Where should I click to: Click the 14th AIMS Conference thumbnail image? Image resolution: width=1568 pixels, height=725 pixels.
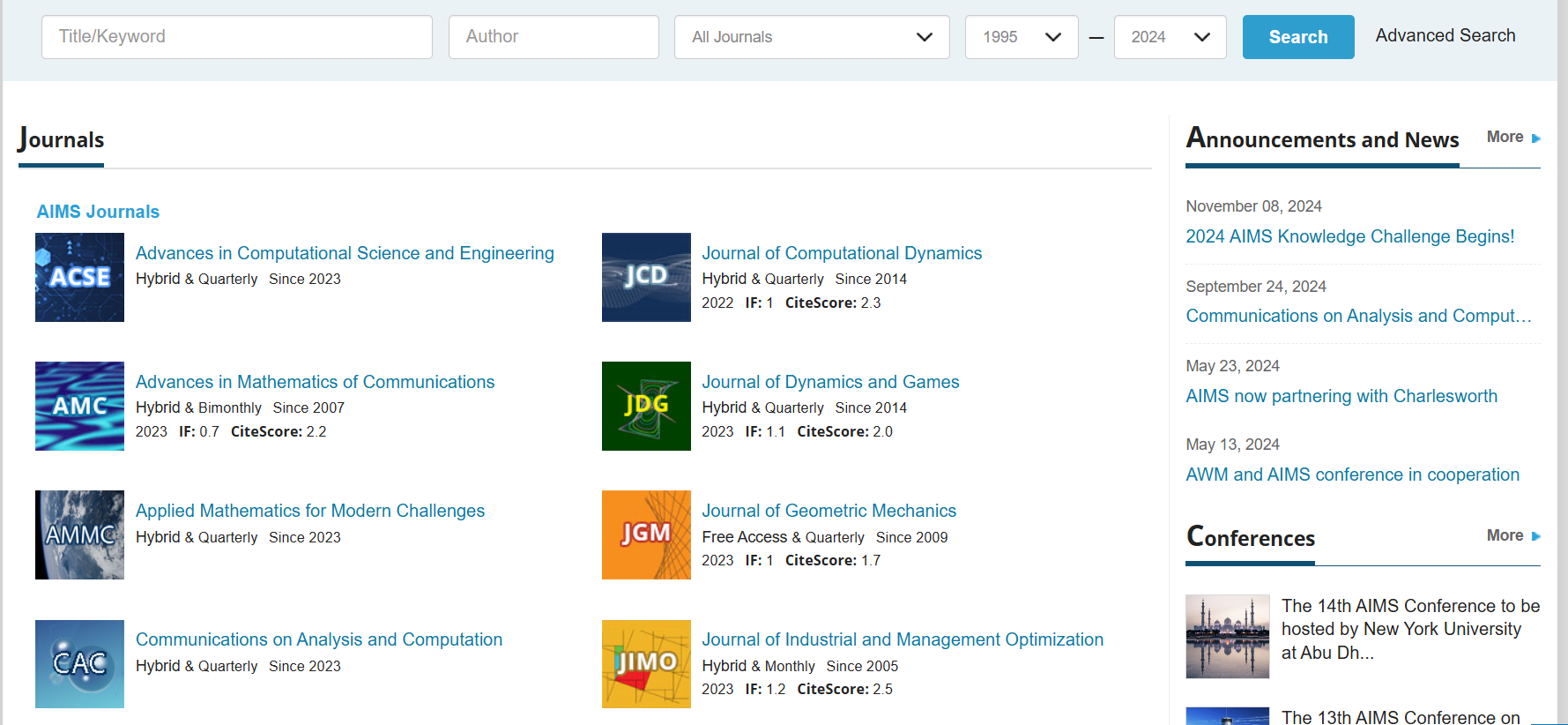[x=1227, y=636]
